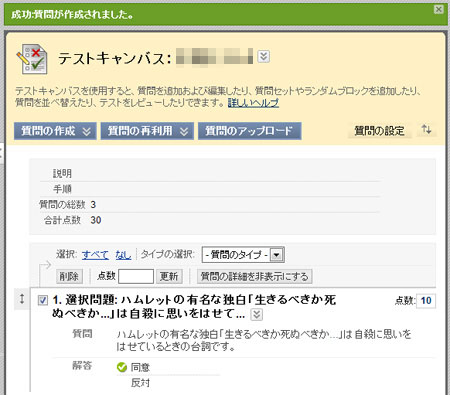Open question 1 chevron options menu

point(256,314)
